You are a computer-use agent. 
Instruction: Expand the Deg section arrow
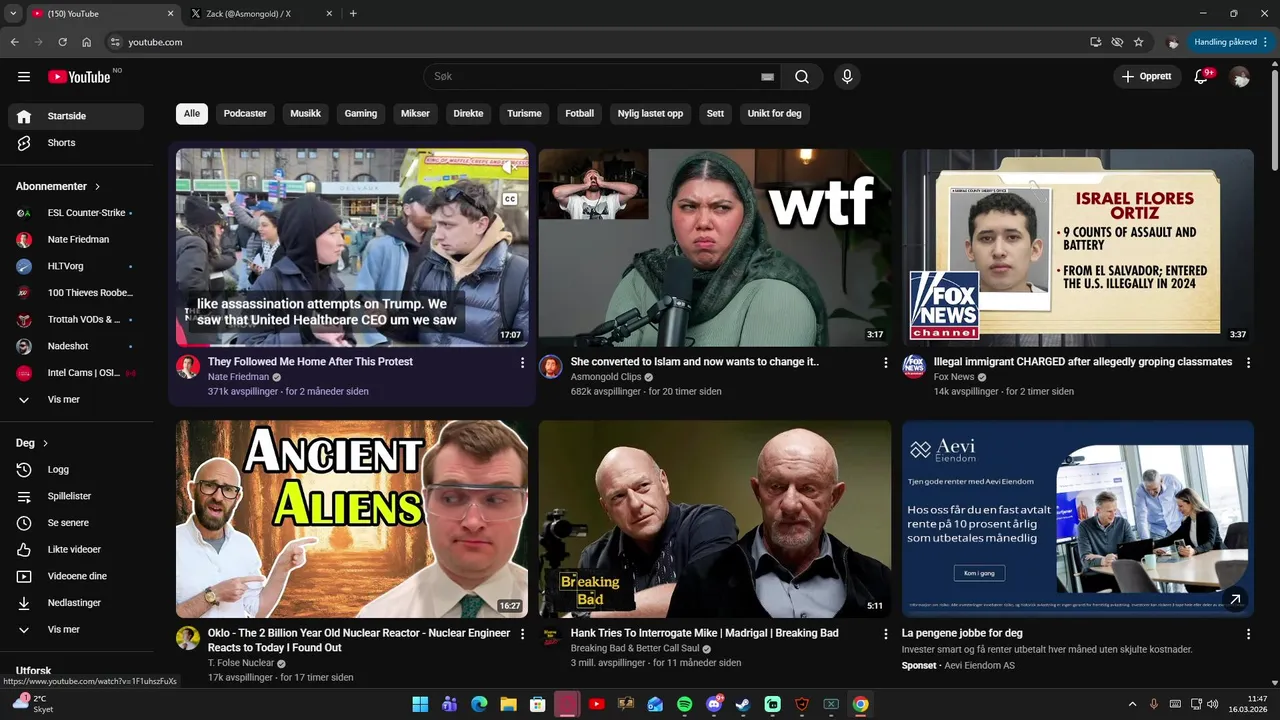pos(46,443)
